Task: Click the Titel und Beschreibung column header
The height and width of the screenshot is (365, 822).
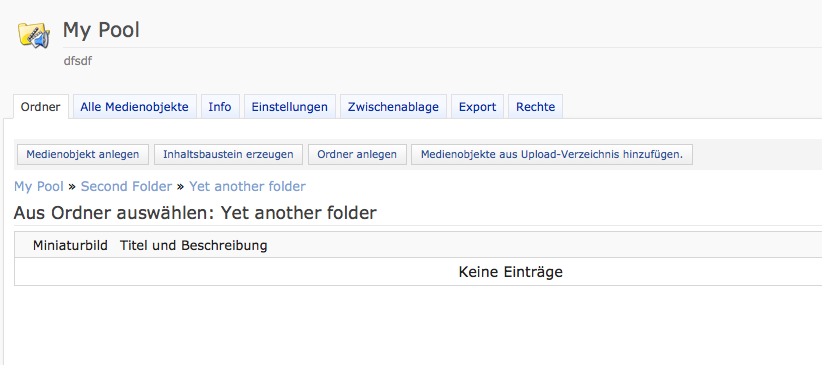Action: pyautogui.click(x=193, y=245)
